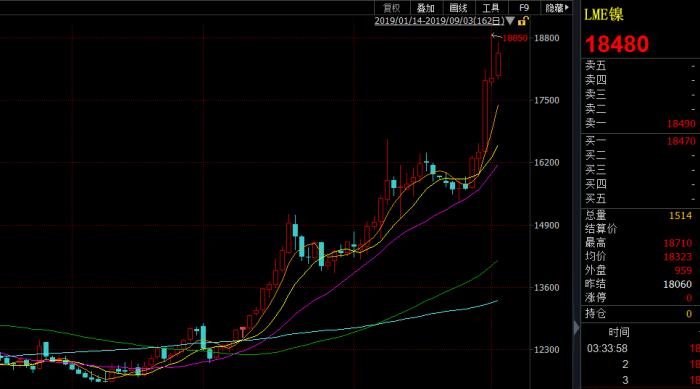The width and height of the screenshot is (700, 389).
Task: Click the date range 2019/01/14-2019/09/03 link
Action: [x=439, y=21]
